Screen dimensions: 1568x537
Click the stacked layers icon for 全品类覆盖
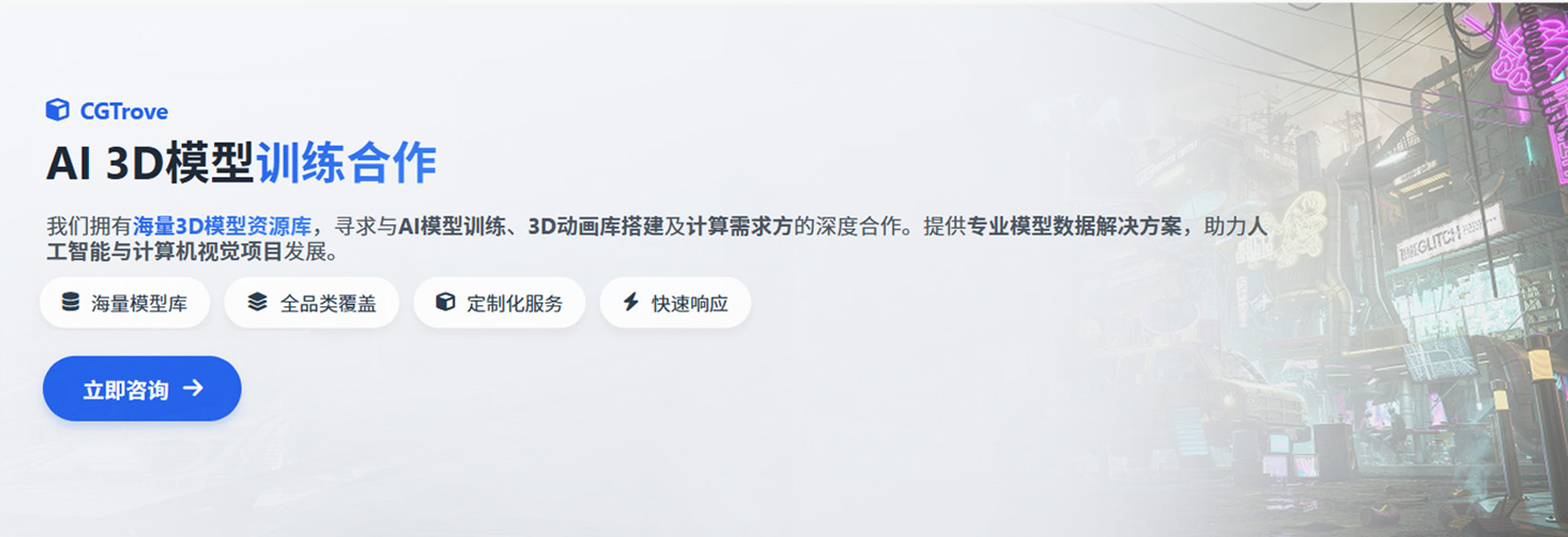258,302
